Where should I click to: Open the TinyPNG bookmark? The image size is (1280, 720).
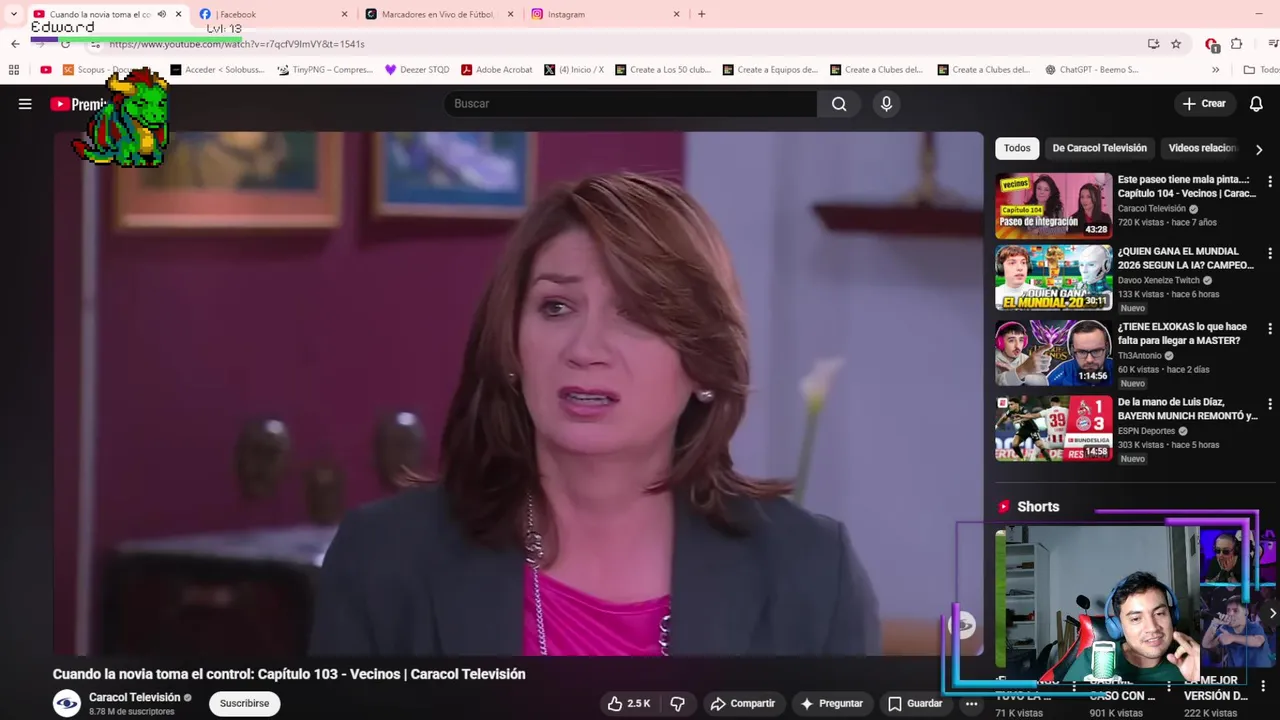tap(324, 70)
